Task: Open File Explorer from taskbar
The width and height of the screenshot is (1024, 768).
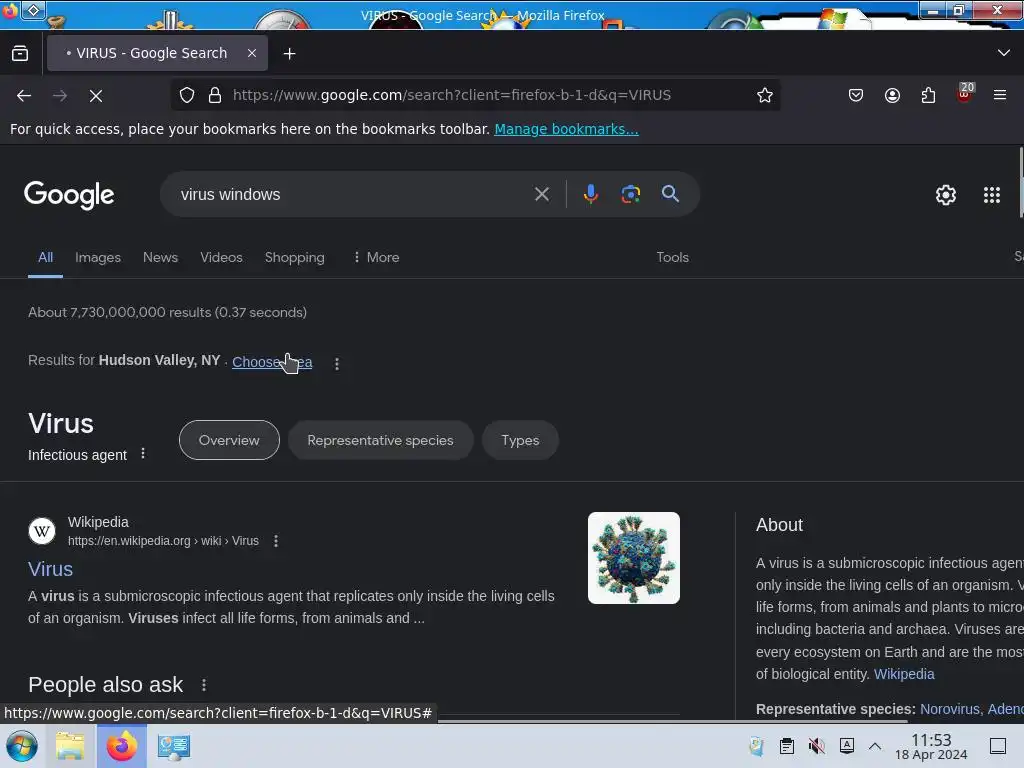Action: tap(70, 746)
